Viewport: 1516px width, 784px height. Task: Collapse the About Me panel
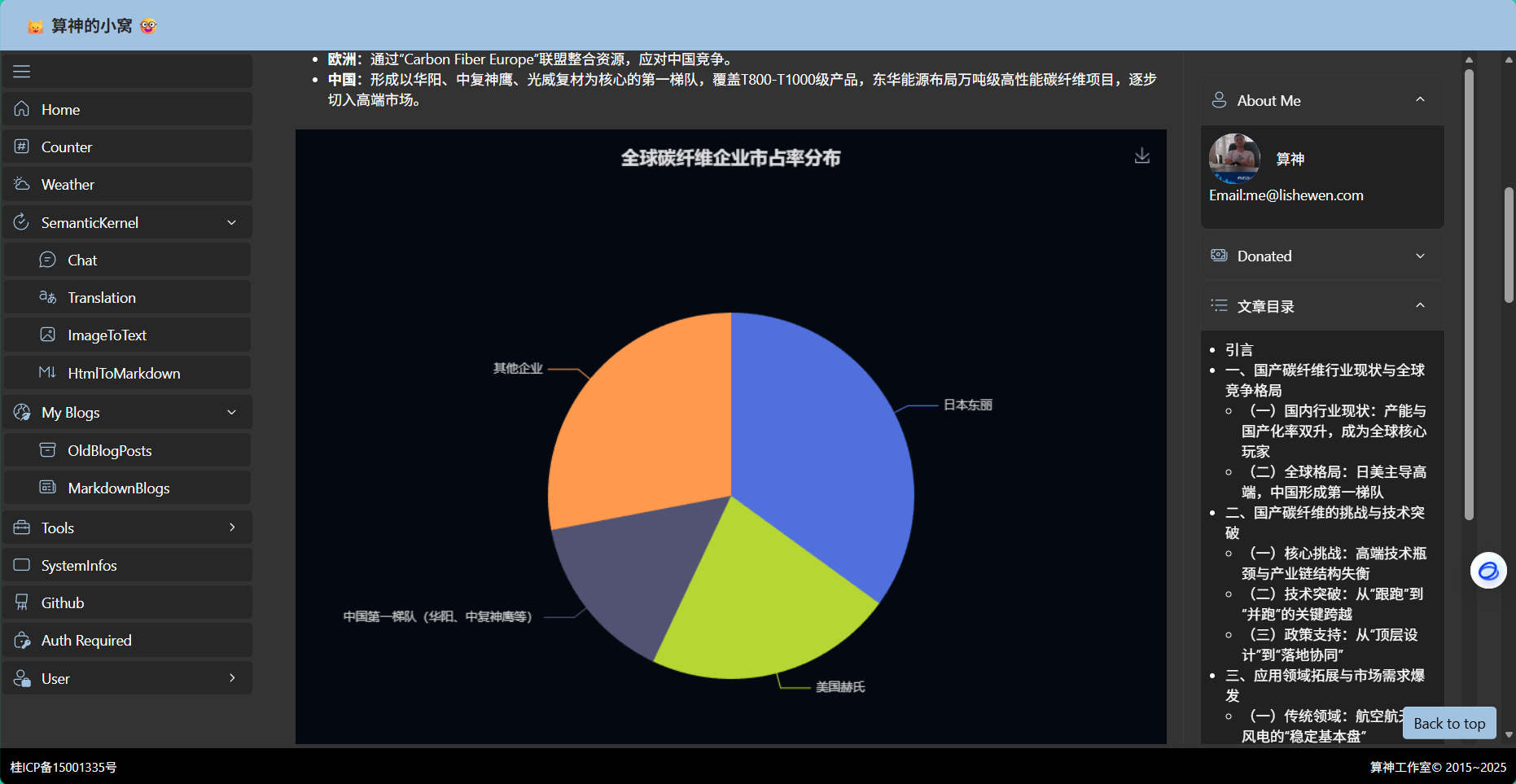[1420, 100]
